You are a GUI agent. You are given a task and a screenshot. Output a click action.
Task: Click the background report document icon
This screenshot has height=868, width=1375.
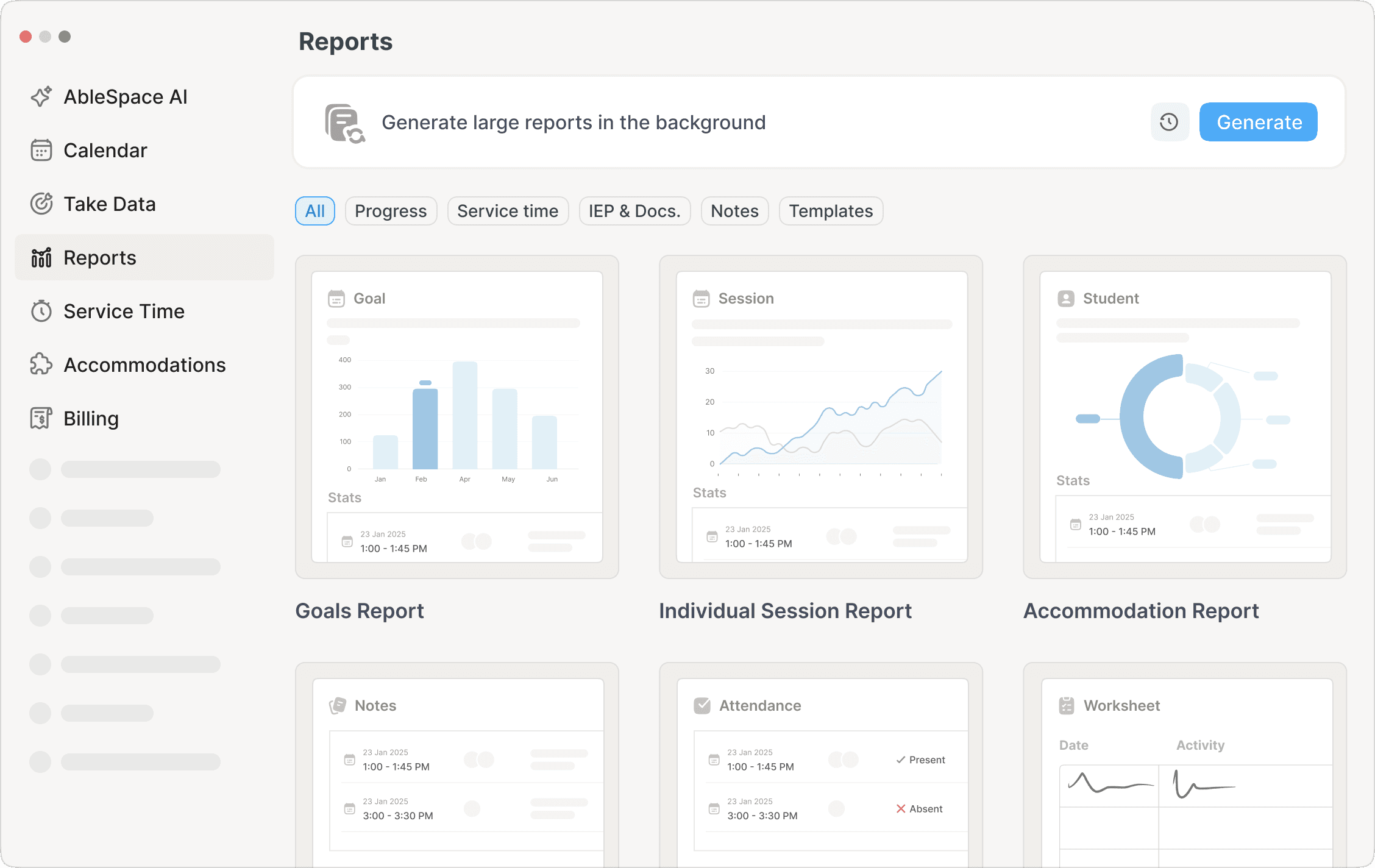click(x=344, y=123)
